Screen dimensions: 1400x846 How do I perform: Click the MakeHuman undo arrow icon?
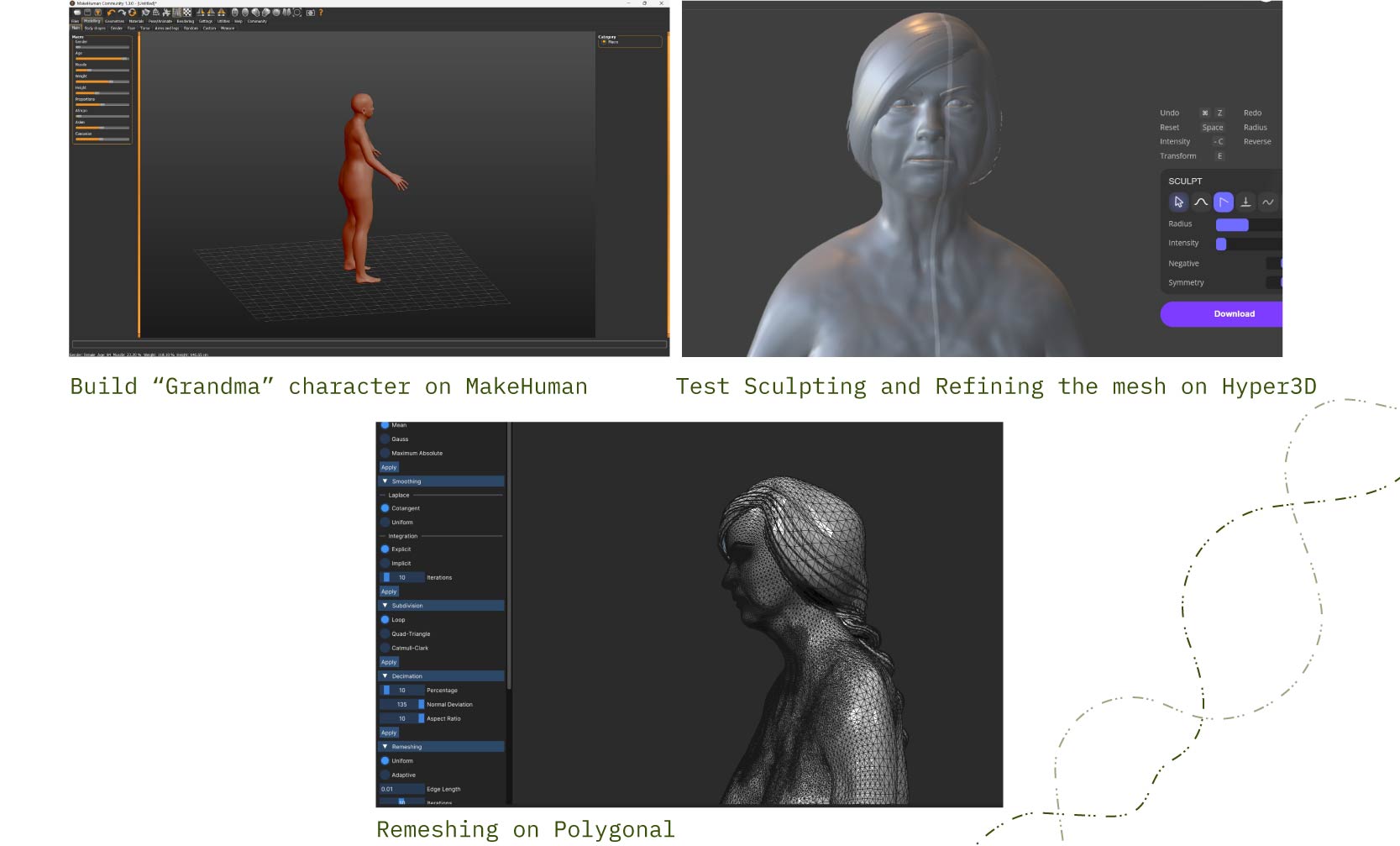(x=111, y=13)
